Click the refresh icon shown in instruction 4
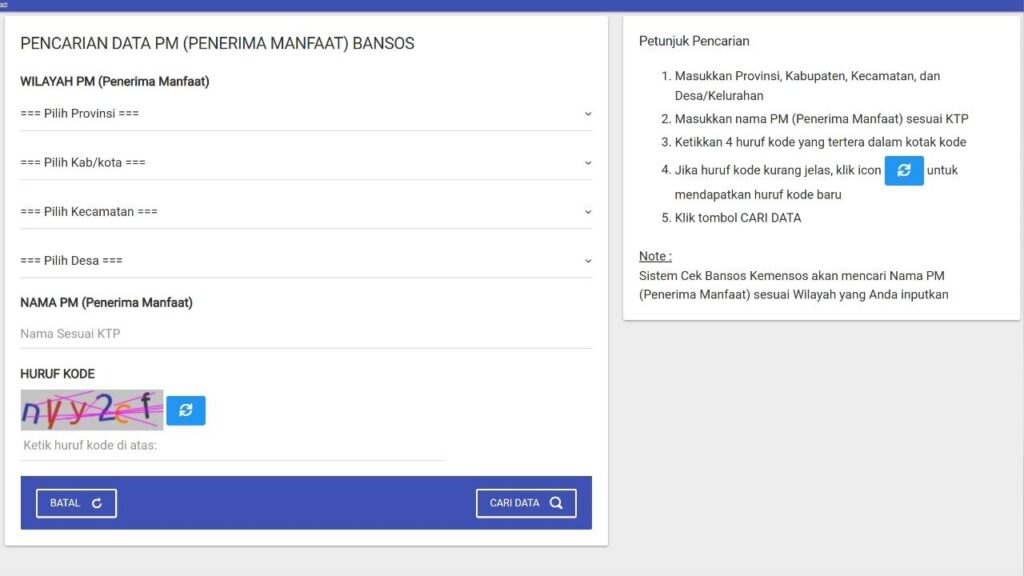1024x576 pixels. pyautogui.click(x=904, y=170)
